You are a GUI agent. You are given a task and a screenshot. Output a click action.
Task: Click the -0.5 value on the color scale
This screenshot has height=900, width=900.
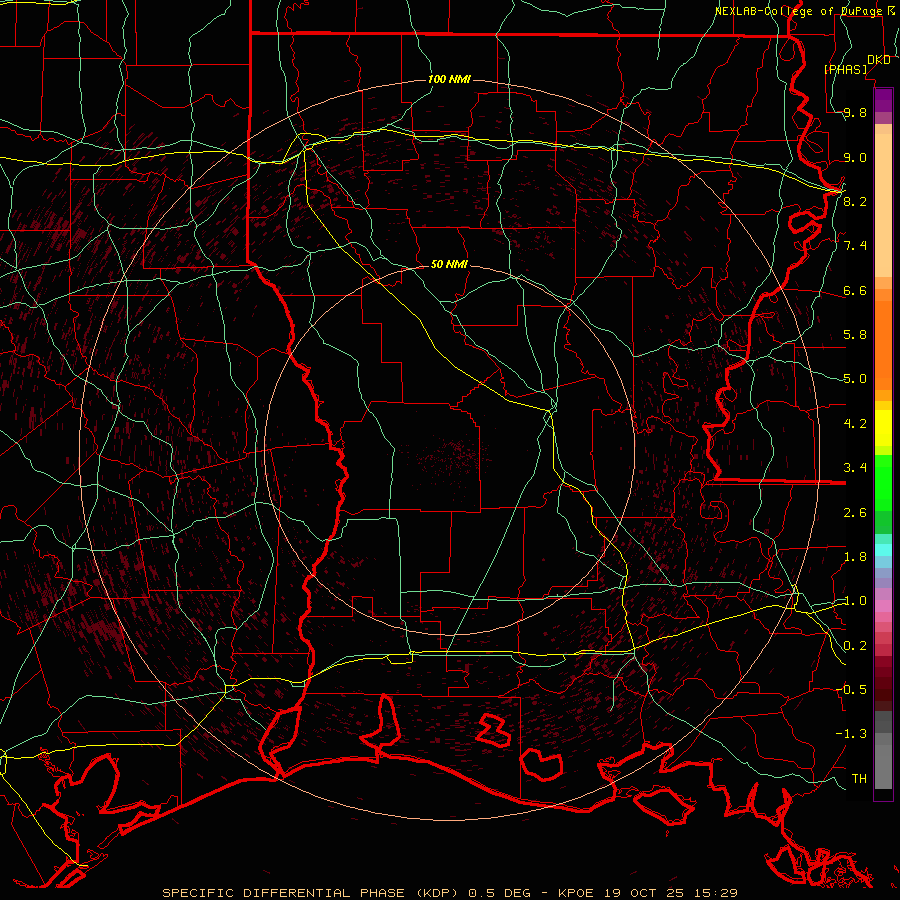[851, 689]
